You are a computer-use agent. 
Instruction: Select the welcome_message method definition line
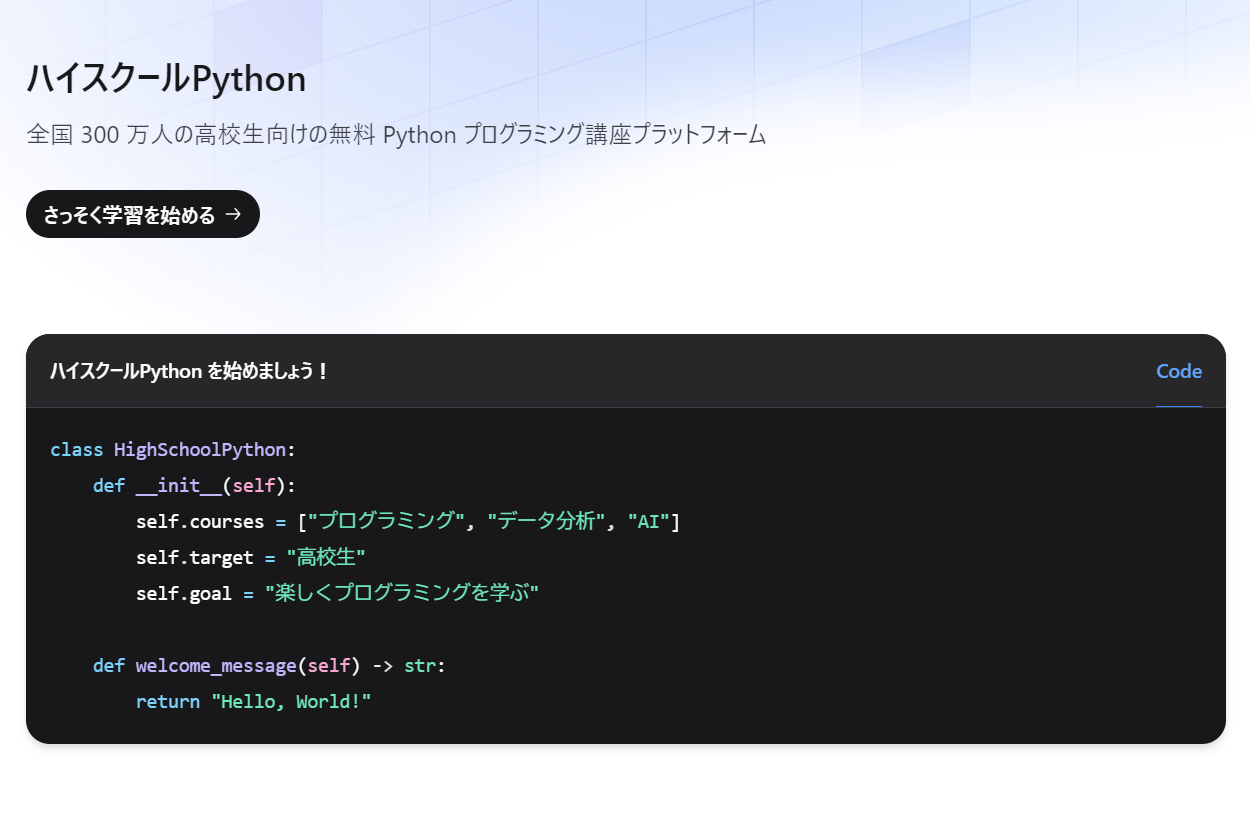265,665
